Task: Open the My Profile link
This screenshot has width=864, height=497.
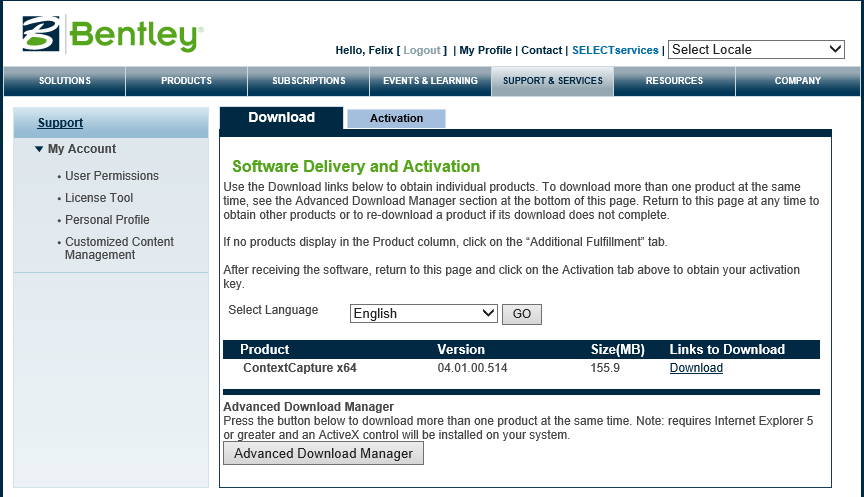Action: (485, 51)
